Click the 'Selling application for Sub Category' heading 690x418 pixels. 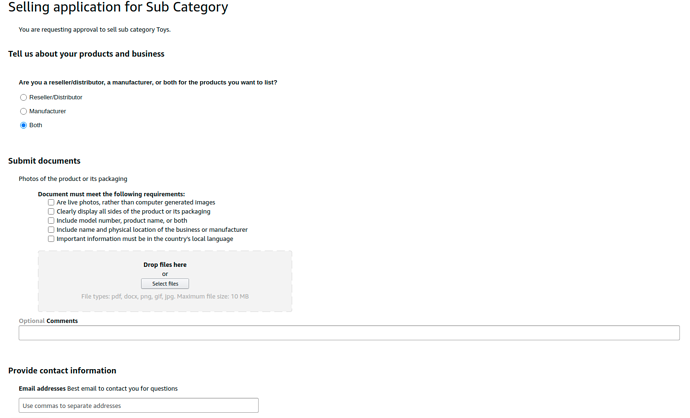click(x=118, y=8)
